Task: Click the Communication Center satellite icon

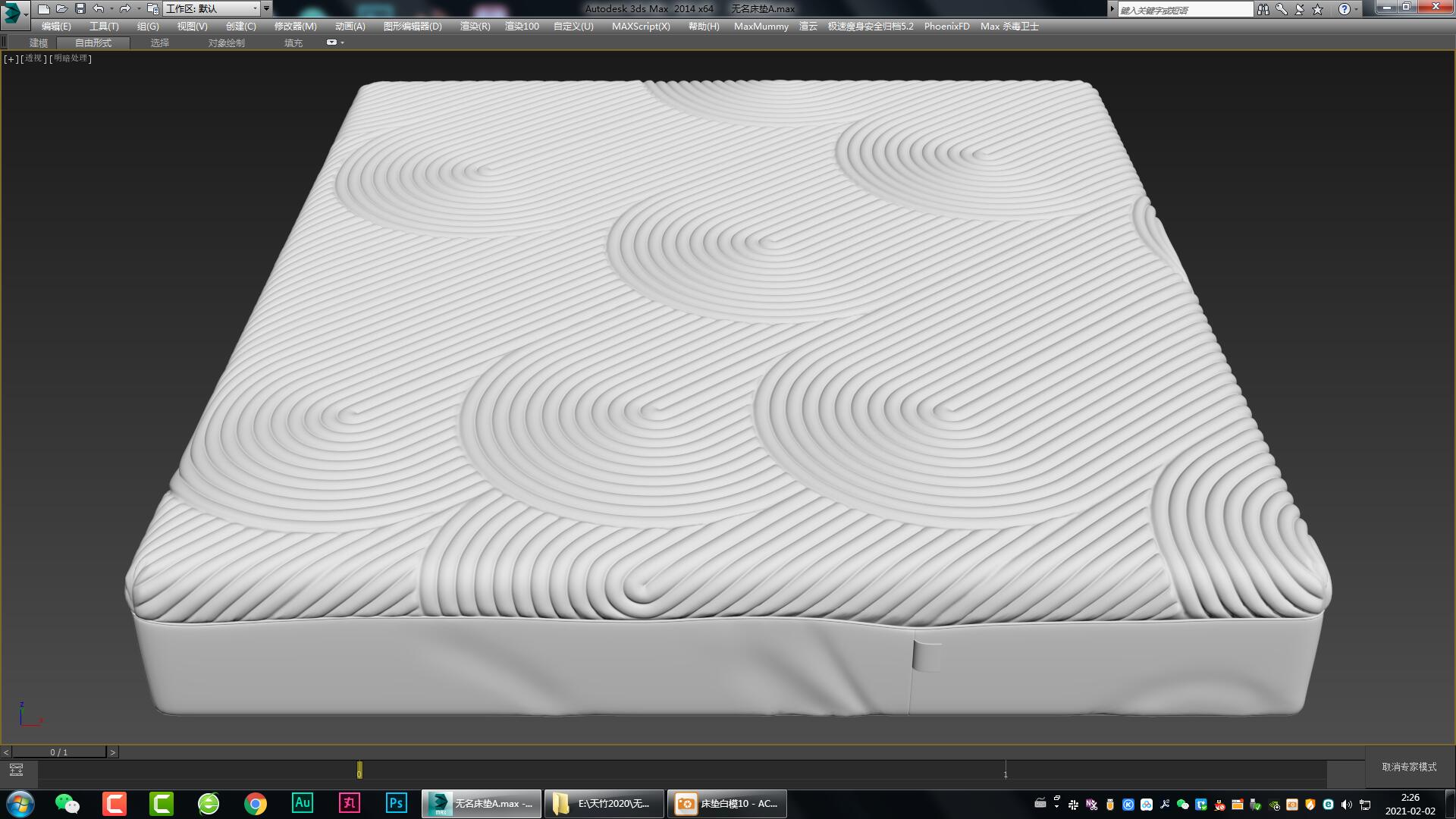Action: tap(1299, 8)
